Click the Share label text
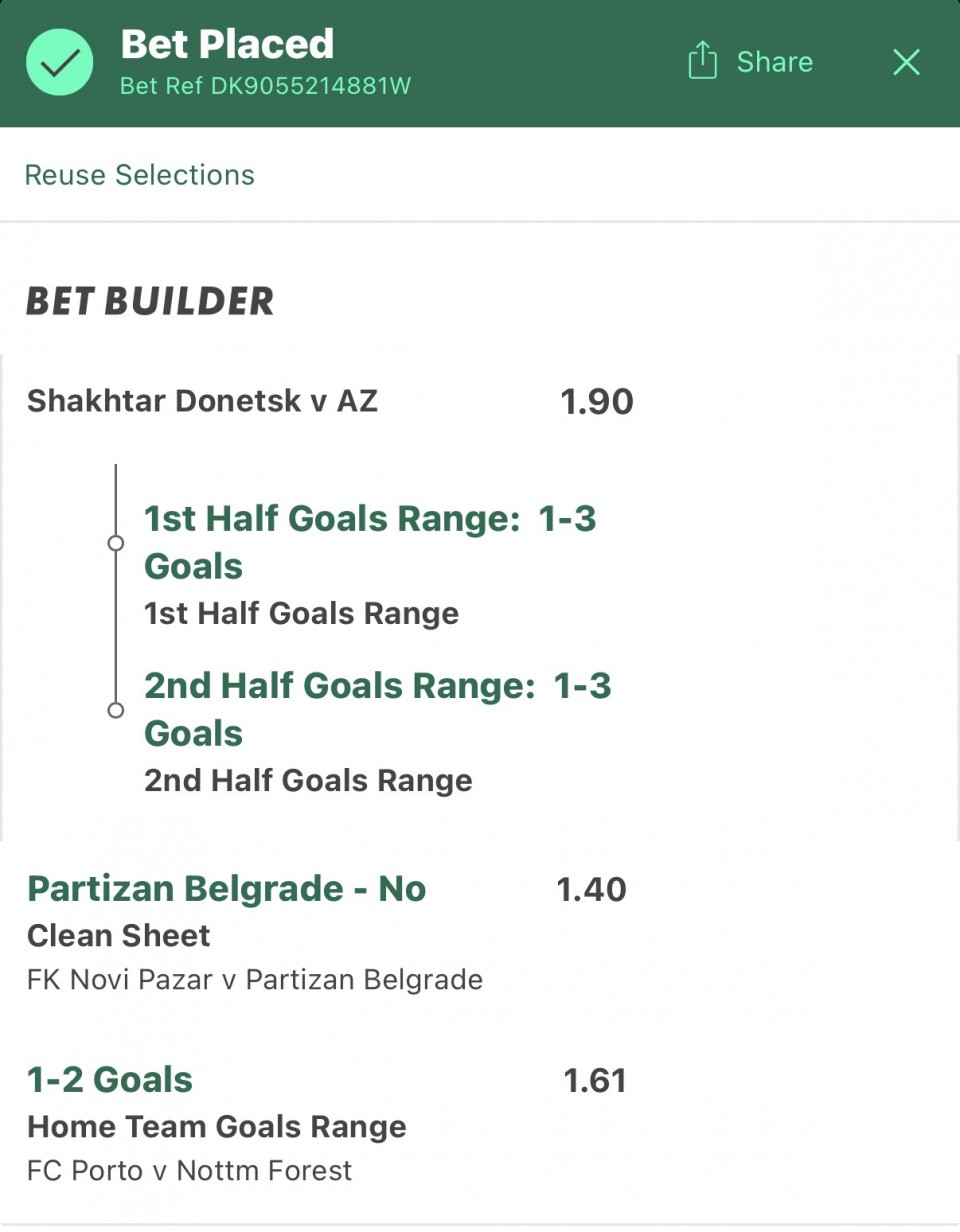 774,62
